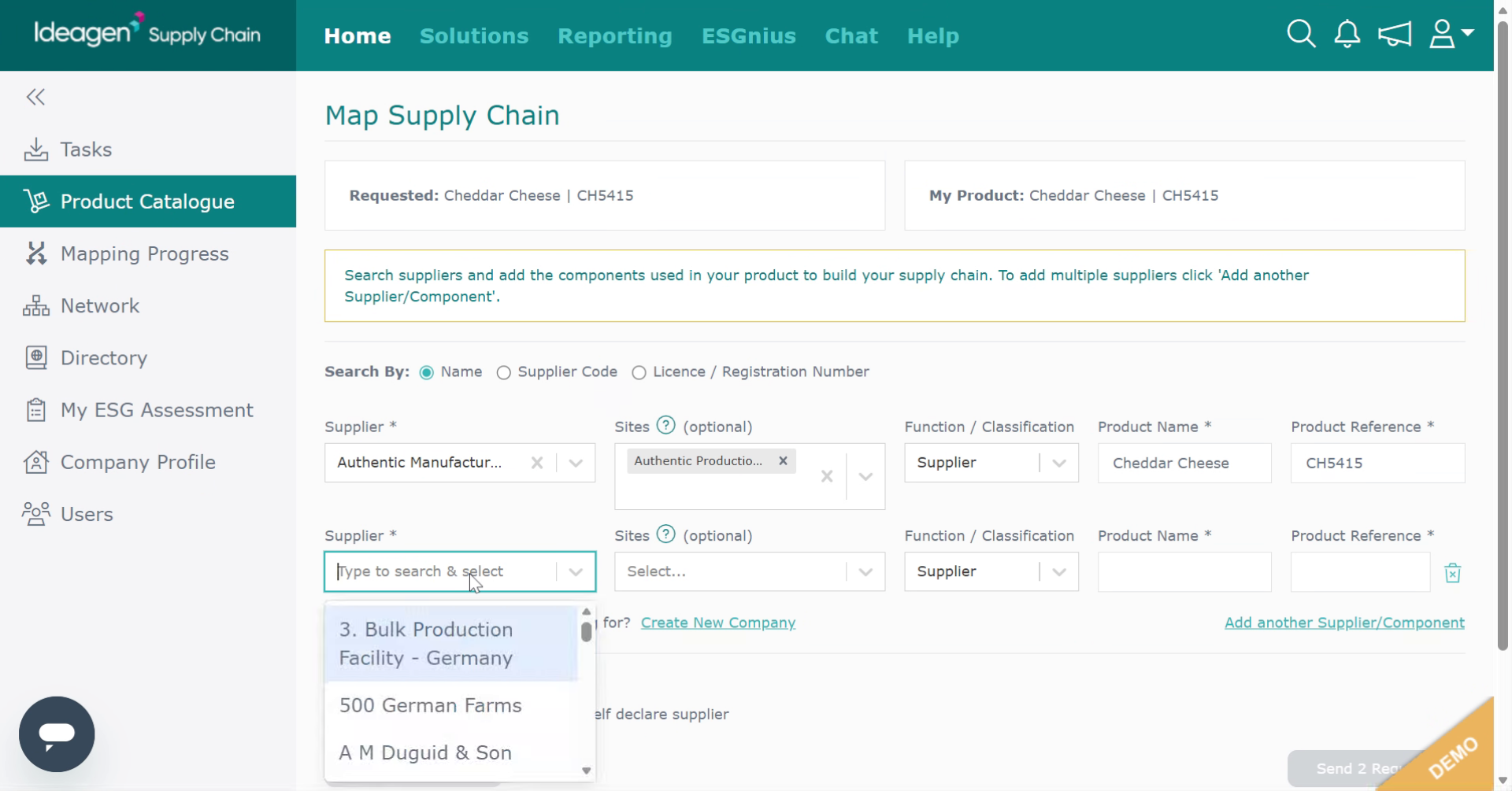
Task: Expand first Supplier dropdown arrow
Action: tap(576, 463)
